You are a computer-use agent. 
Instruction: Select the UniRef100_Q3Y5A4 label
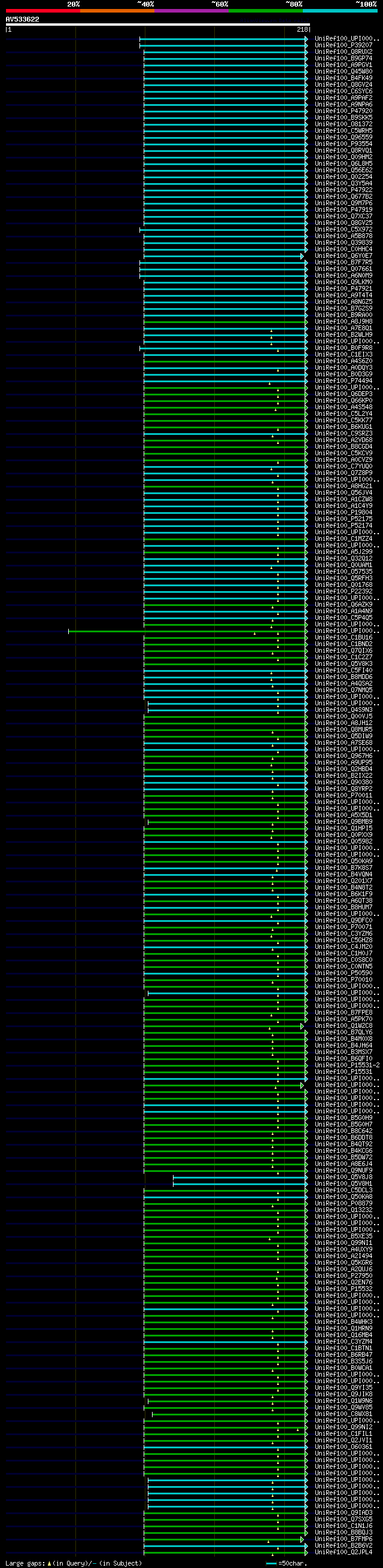(344, 184)
